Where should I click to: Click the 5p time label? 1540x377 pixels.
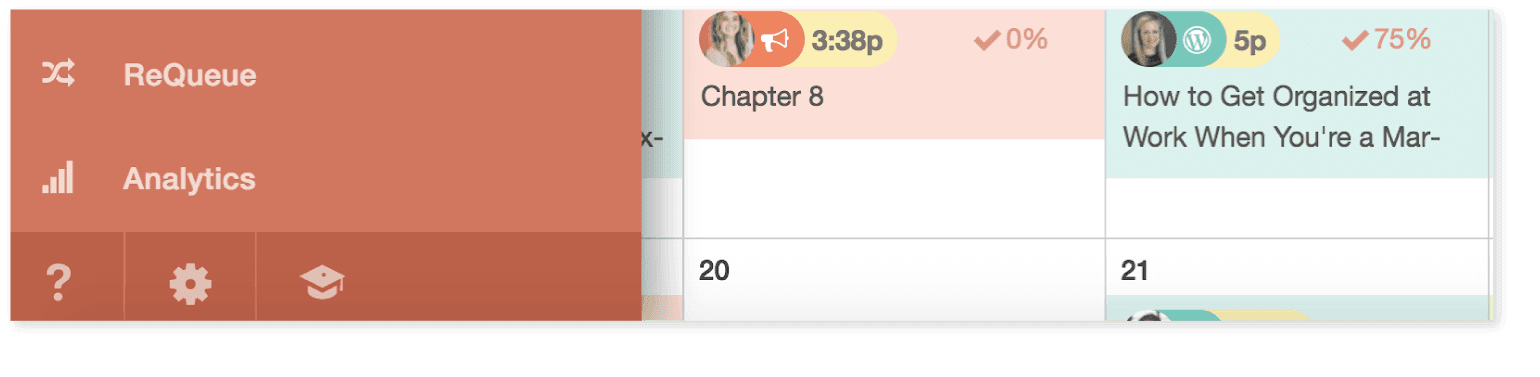(x=1250, y=41)
